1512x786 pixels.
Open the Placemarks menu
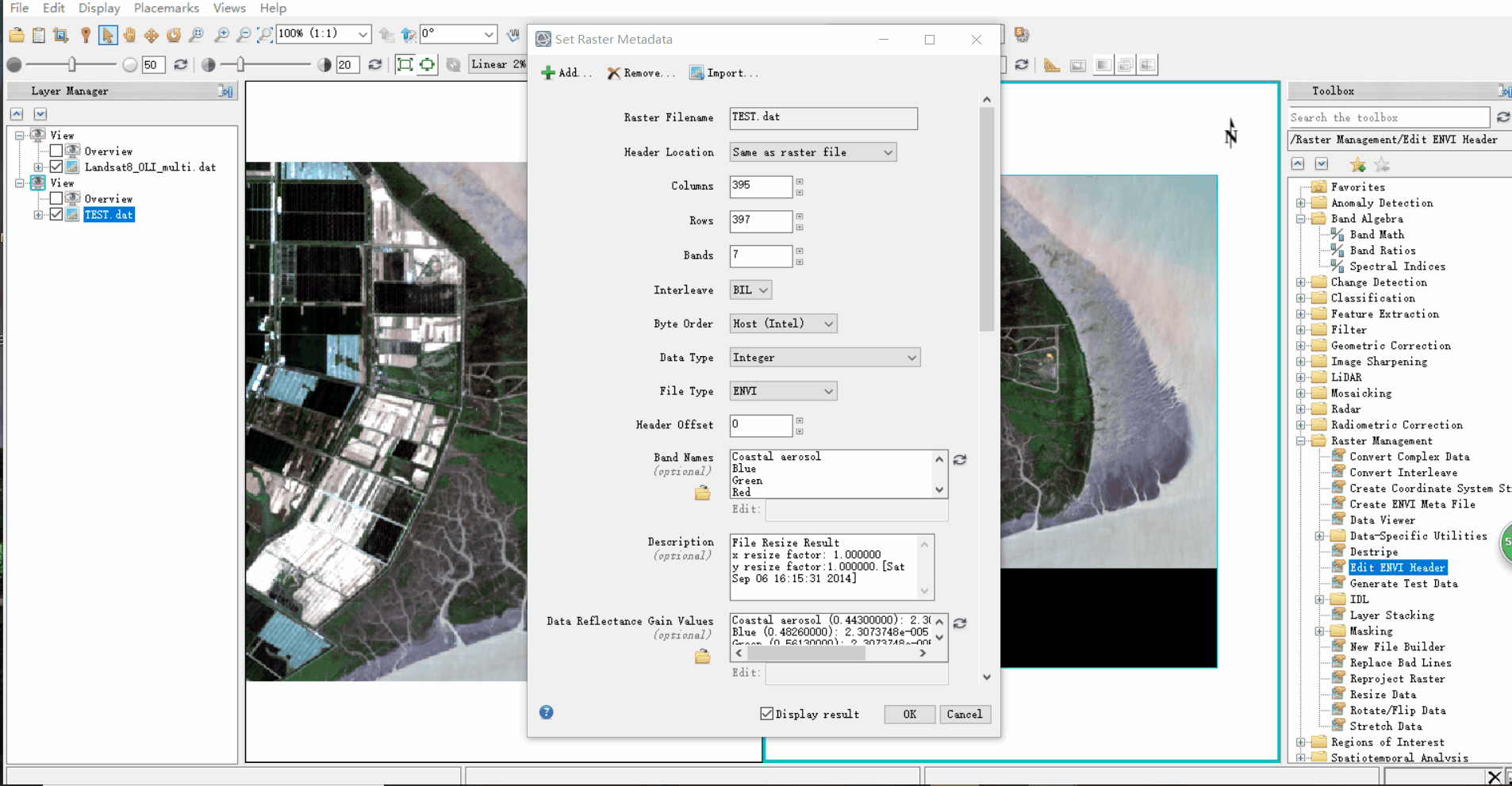167,8
